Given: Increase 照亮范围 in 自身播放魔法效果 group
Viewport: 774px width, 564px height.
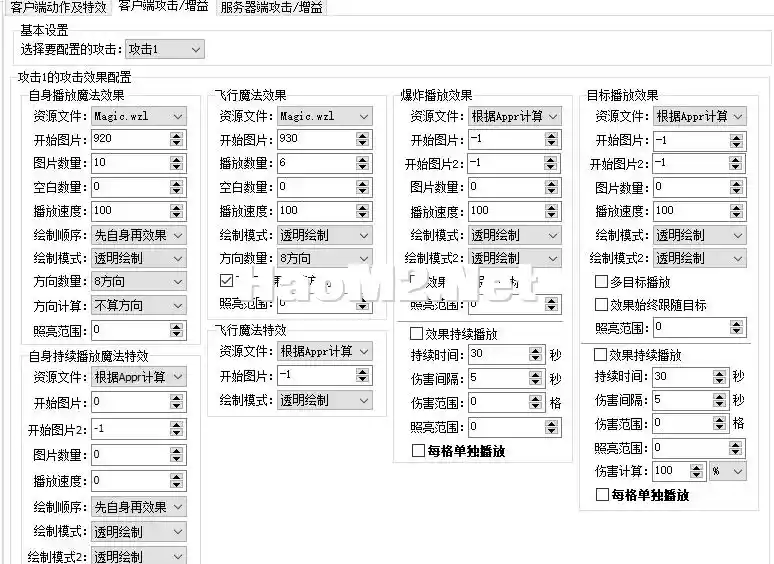Looking at the screenshot, I should pyautogui.click(x=176, y=326).
